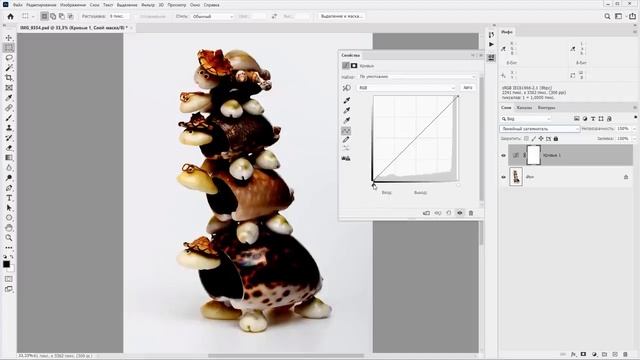Open the File (Файл) menu
640x360 pixels.
(x=18, y=5)
